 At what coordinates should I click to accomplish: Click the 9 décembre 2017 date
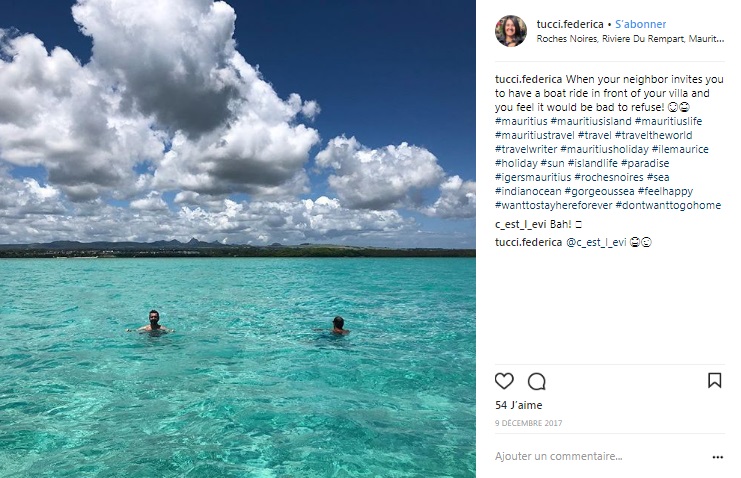pos(528,423)
